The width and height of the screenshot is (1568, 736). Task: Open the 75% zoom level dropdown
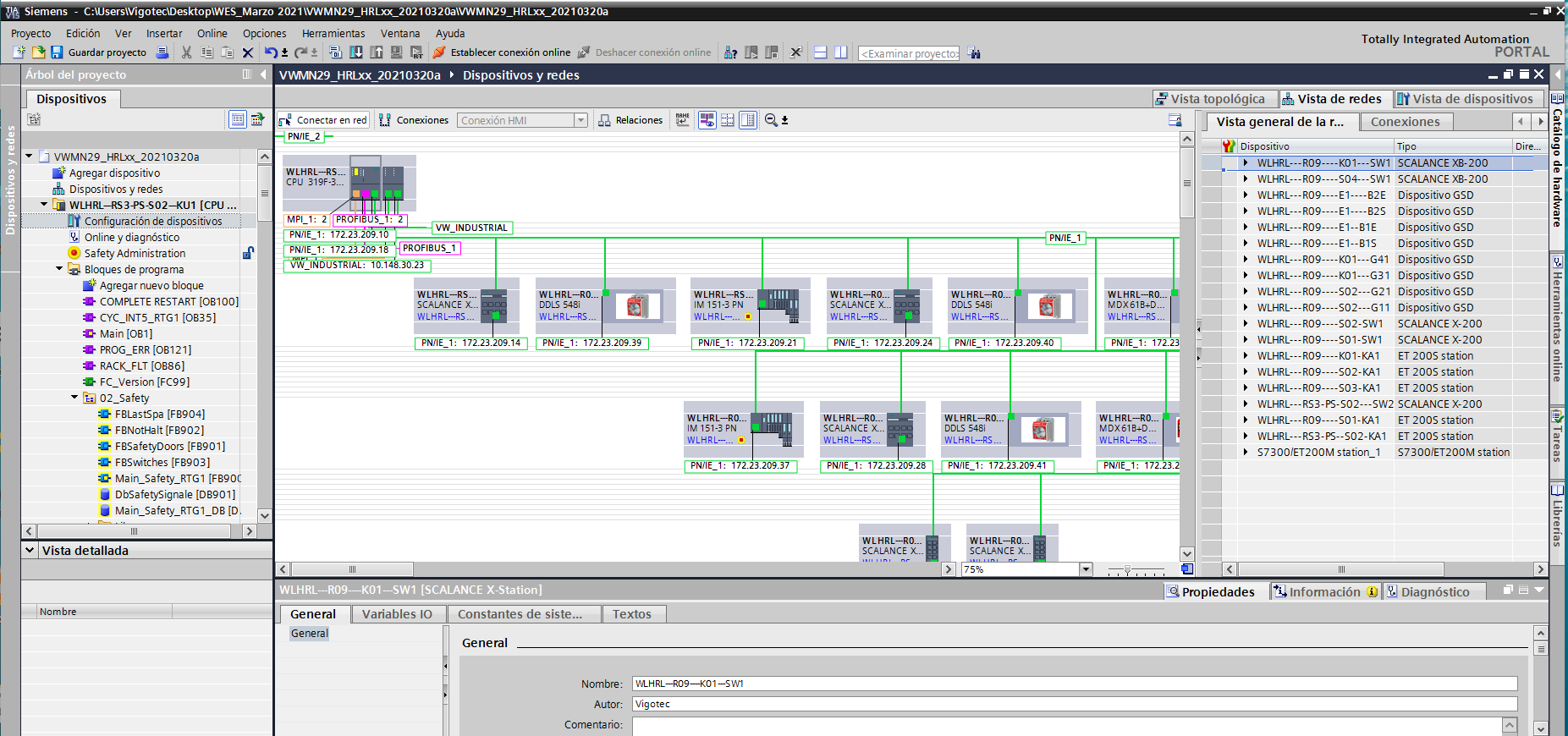[1086, 569]
